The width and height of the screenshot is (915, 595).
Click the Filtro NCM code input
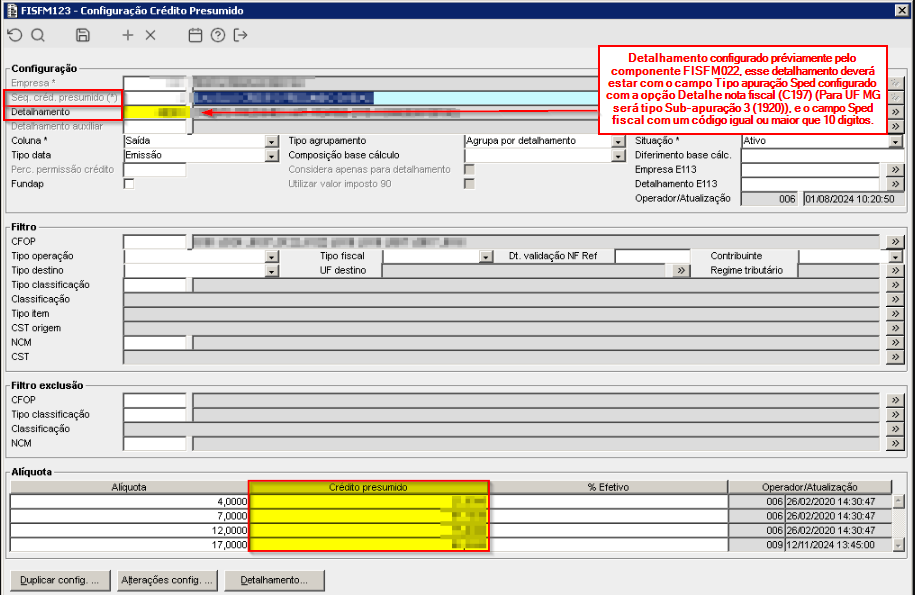coord(155,342)
